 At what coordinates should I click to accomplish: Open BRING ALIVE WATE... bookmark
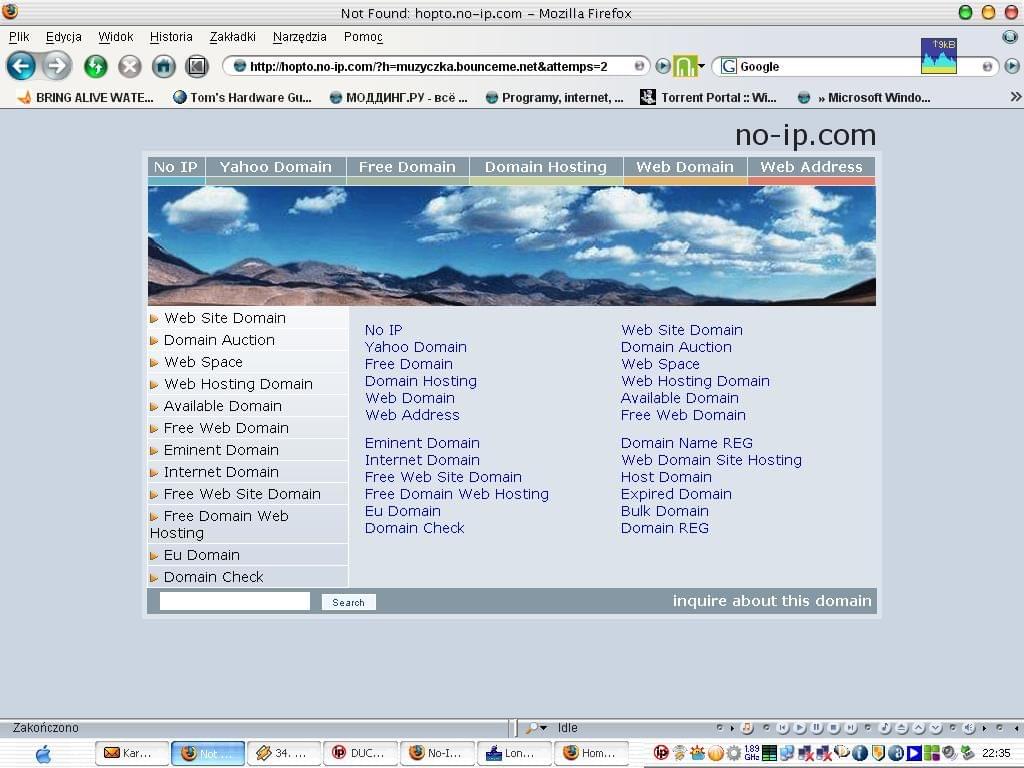click(86, 97)
